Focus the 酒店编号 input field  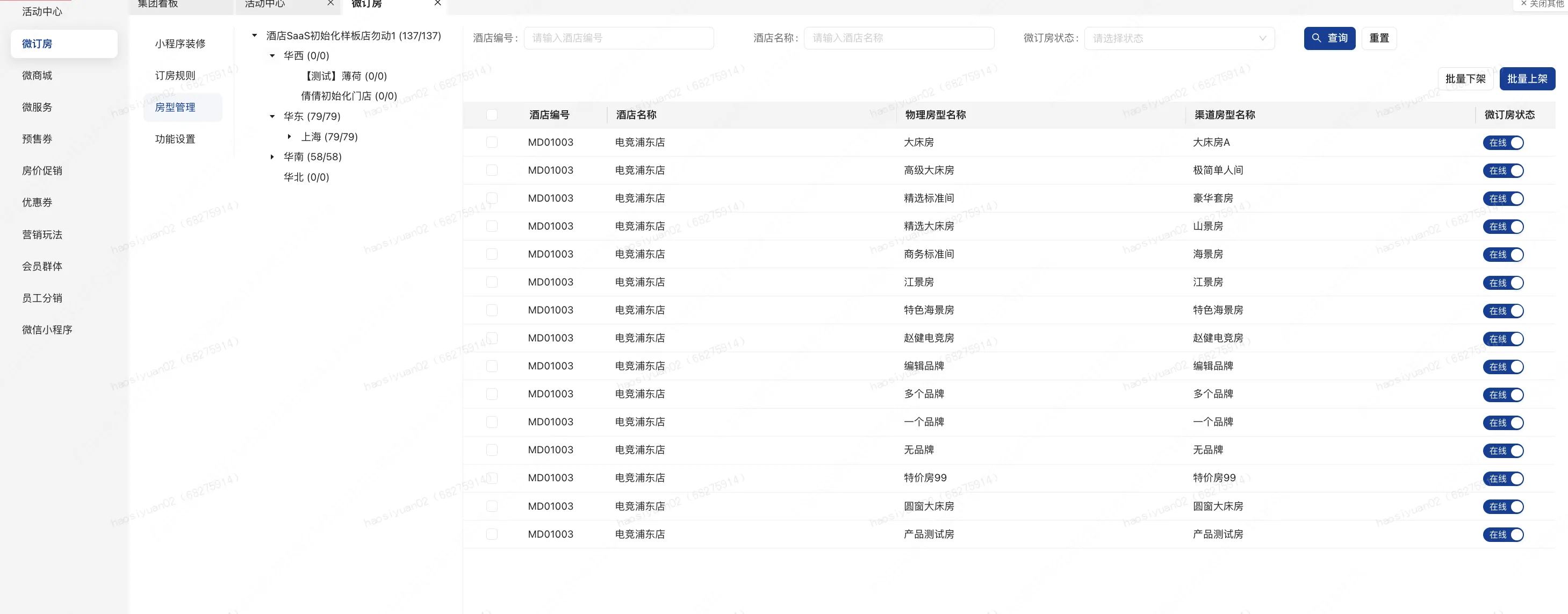618,38
